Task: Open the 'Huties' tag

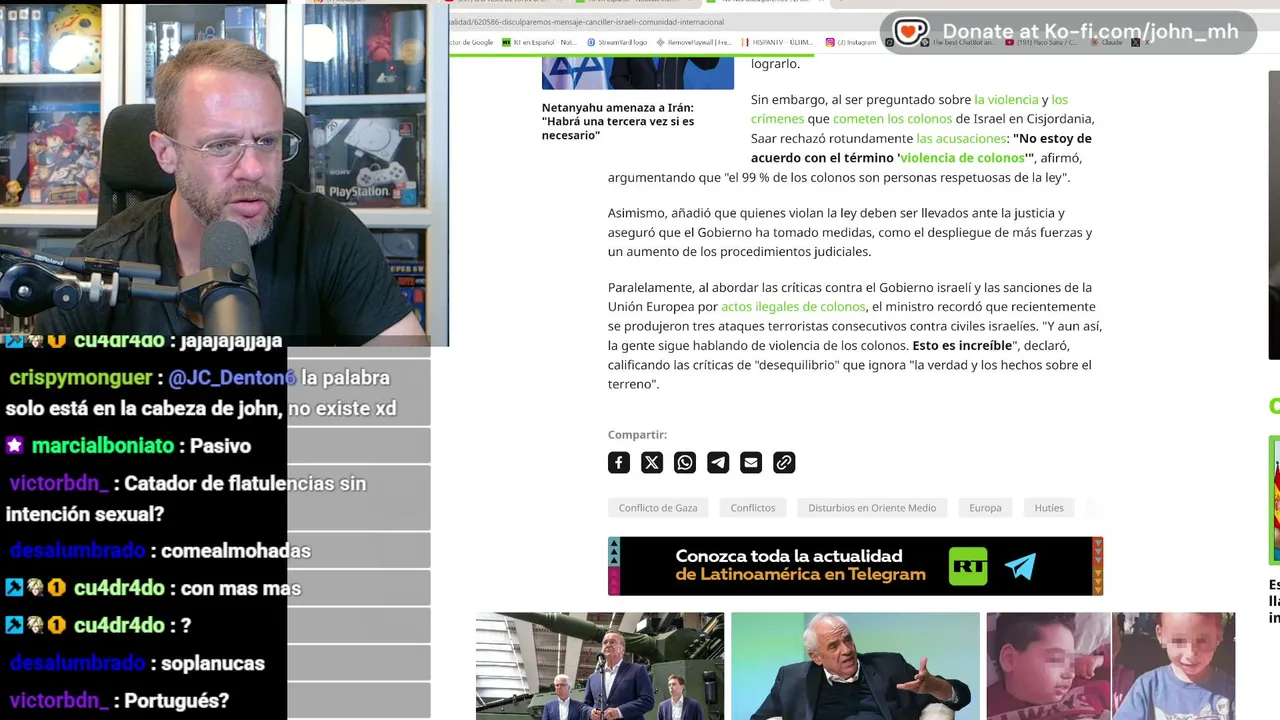Action: [x=1049, y=508]
